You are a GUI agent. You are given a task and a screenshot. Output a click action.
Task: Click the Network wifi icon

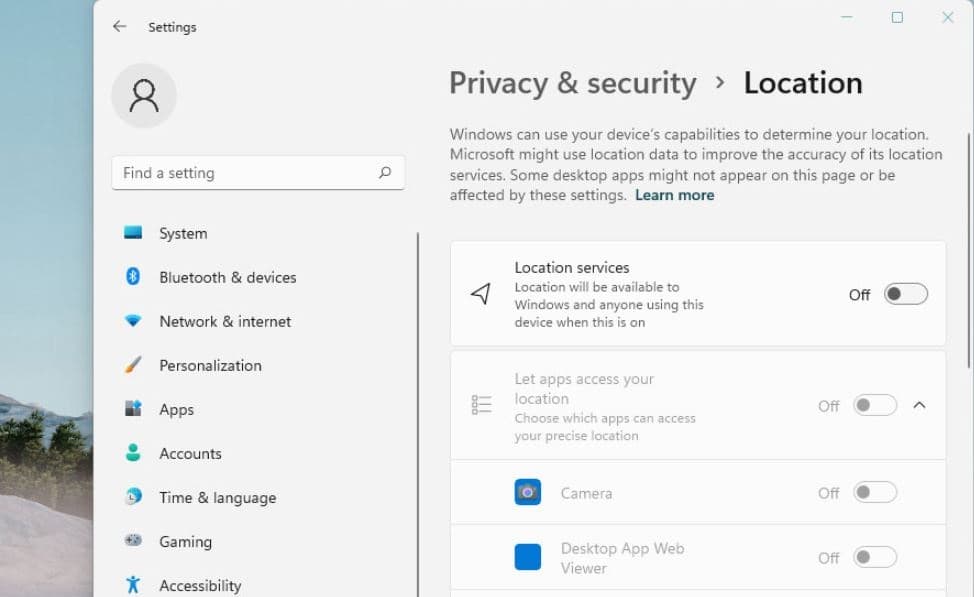133,321
